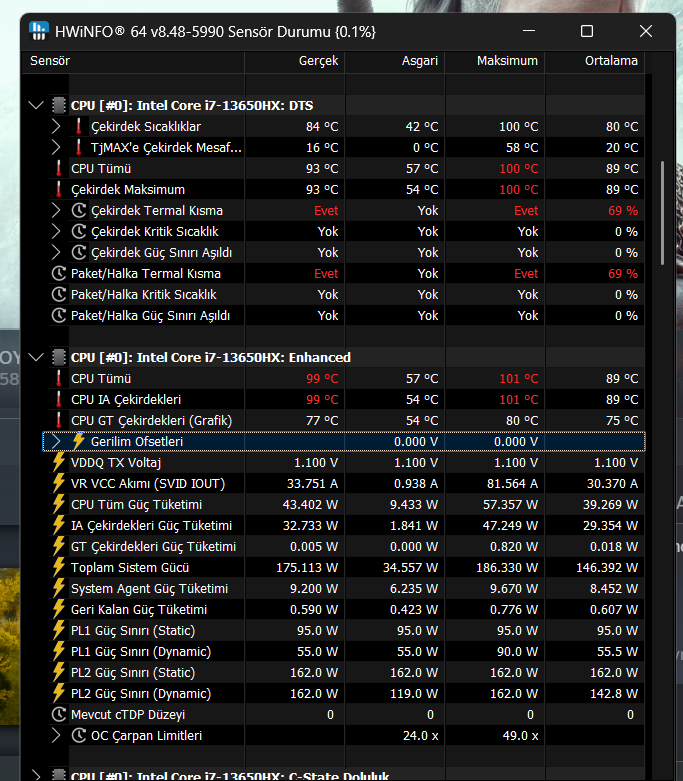The width and height of the screenshot is (683, 781).
Task: Click the Sensör column header
Action: tap(133, 61)
